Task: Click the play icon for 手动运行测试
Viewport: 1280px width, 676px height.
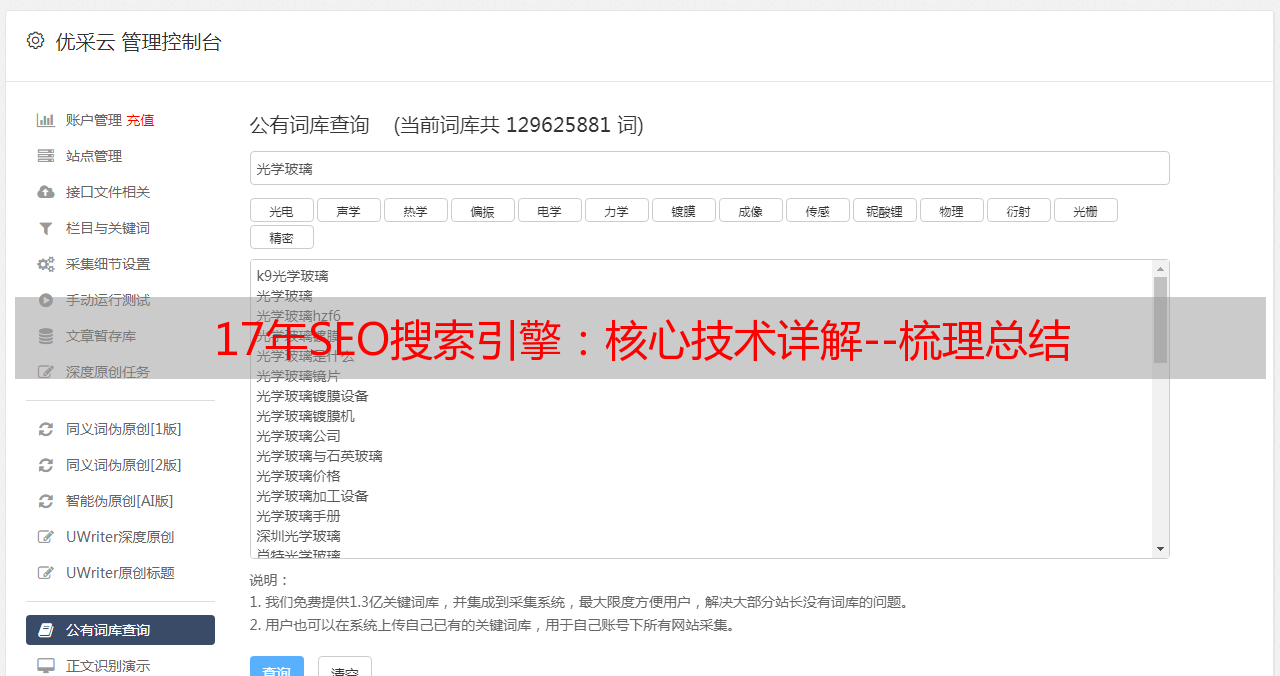Action: point(46,300)
